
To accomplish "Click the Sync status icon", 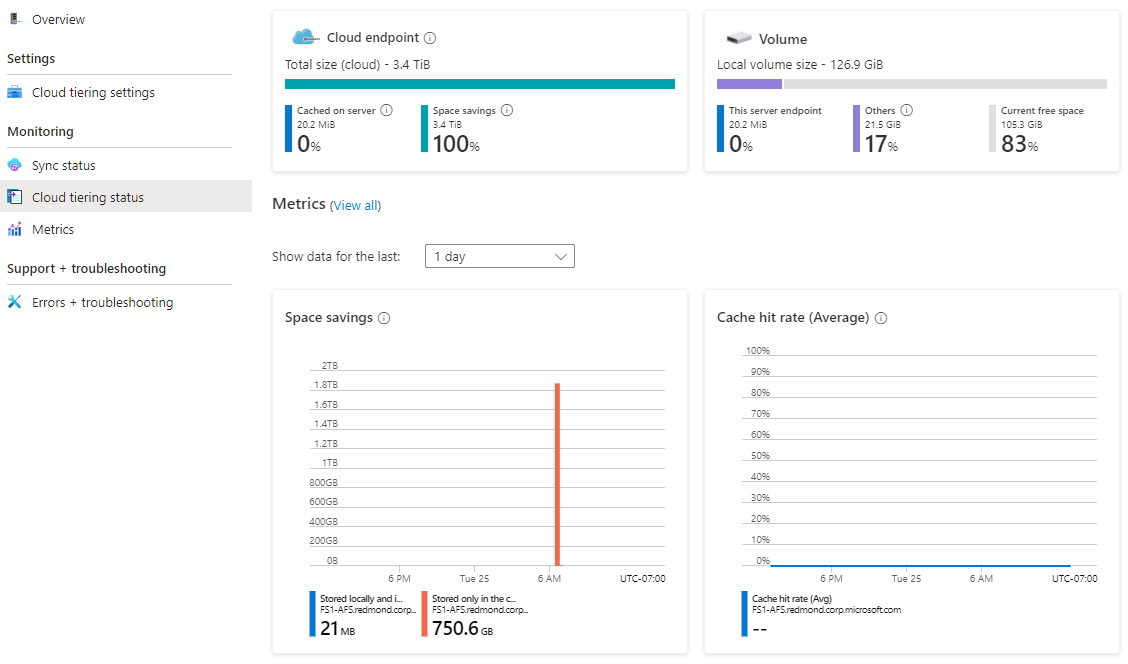I will 15,165.
